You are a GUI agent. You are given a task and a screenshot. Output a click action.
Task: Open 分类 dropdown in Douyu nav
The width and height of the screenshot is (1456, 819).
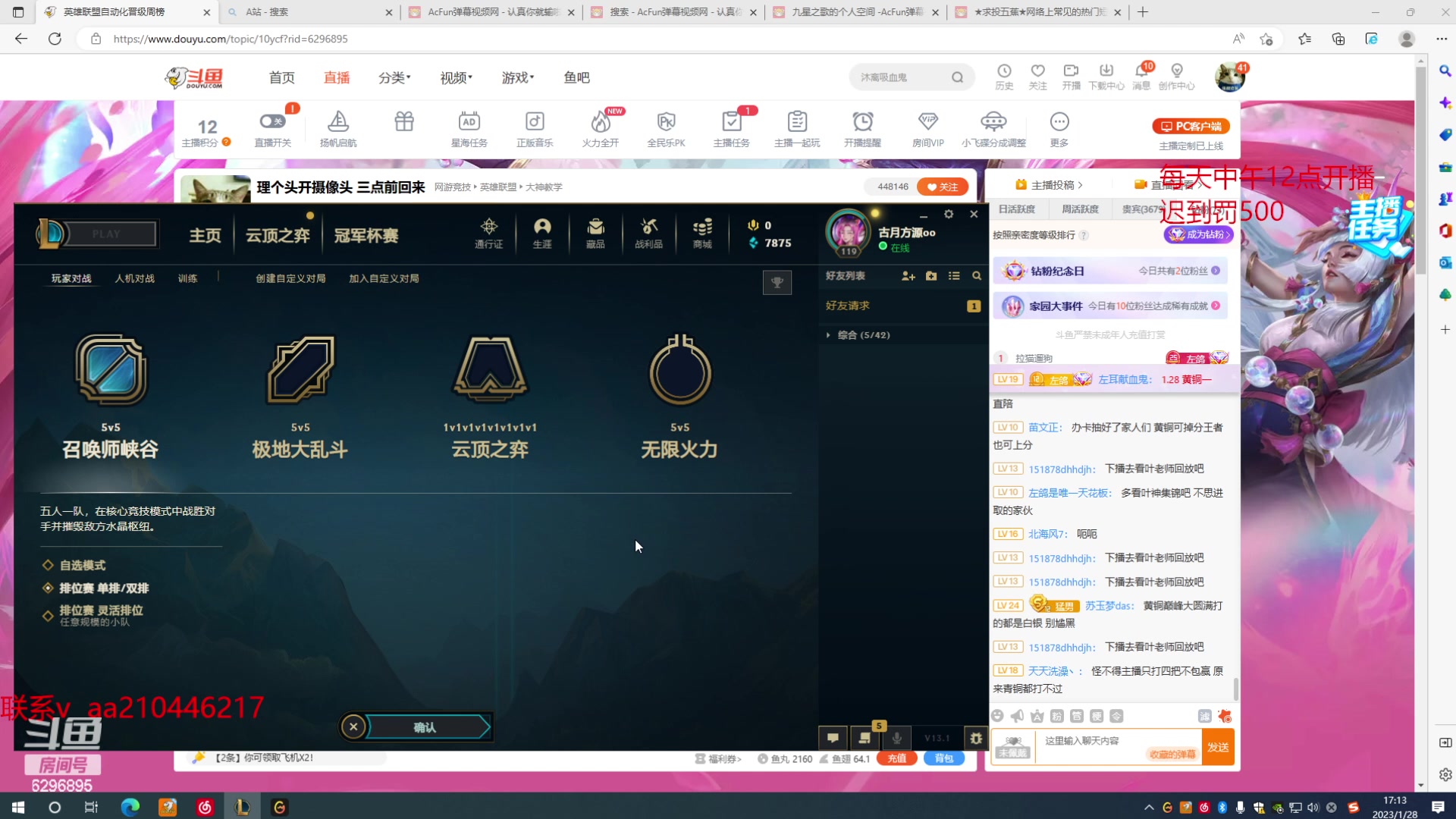coord(394,77)
